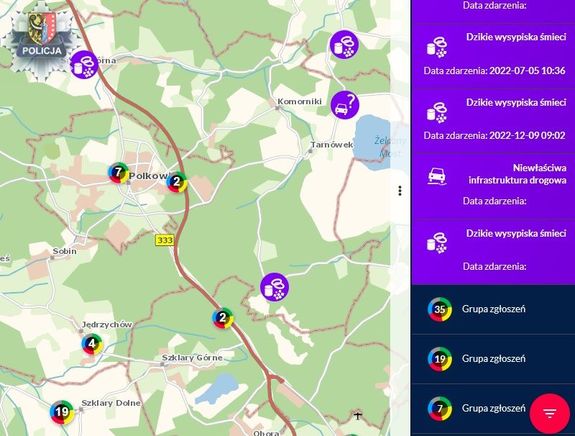Select the waste dump report dated 2022-12-09 09:02
This screenshot has height=436, width=575.
coord(493,120)
